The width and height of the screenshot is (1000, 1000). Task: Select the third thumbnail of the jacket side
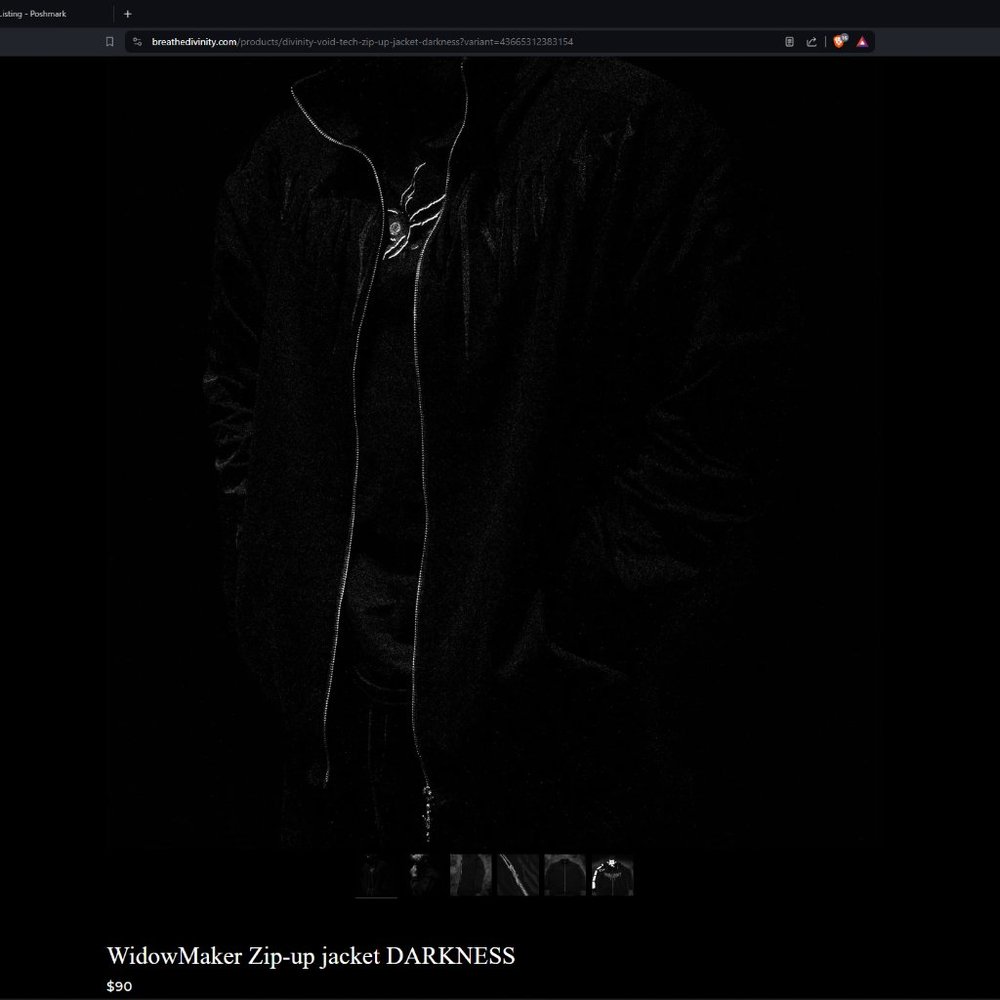(x=470, y=873)
